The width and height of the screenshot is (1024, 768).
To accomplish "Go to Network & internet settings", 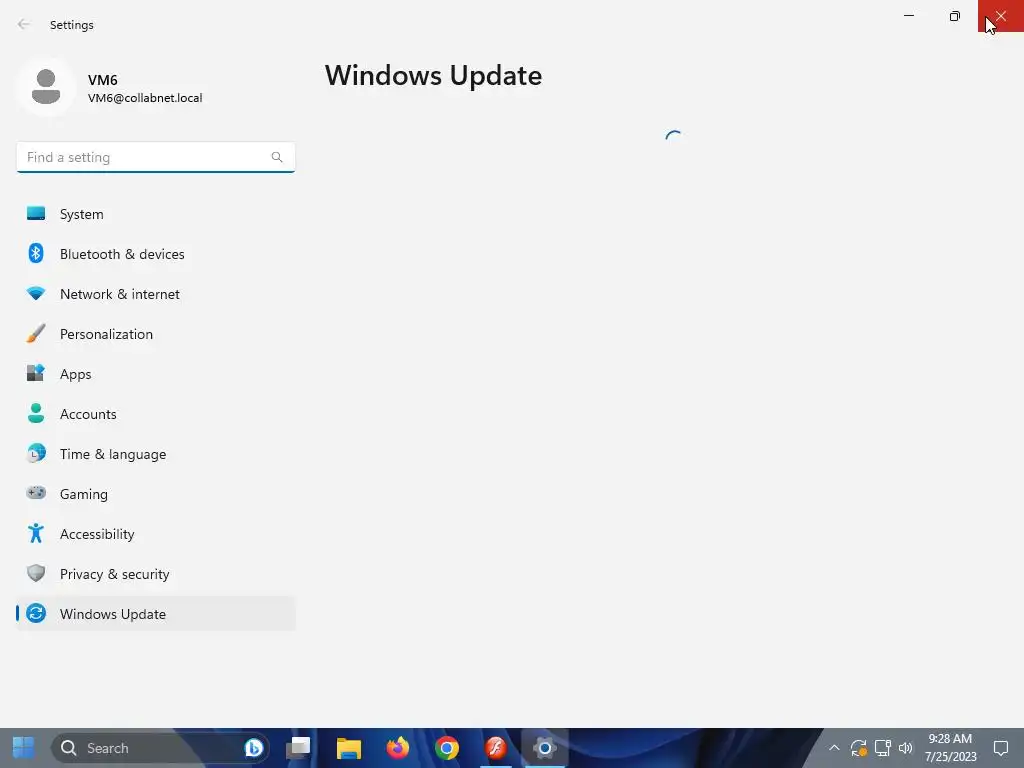I will point(155,294).
